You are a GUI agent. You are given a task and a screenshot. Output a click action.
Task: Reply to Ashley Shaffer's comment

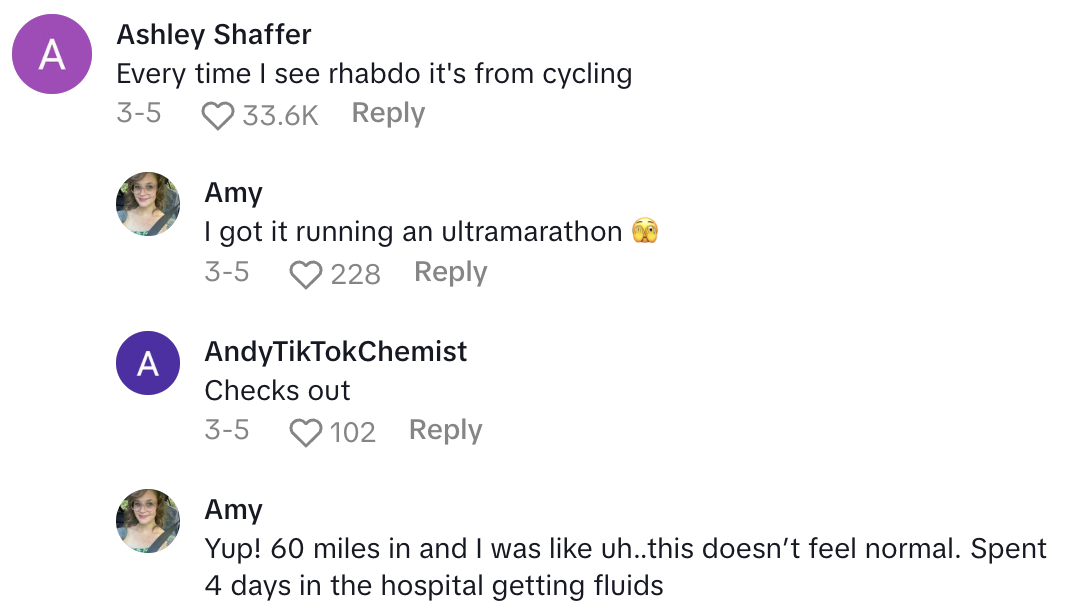[x=388, y=114]
